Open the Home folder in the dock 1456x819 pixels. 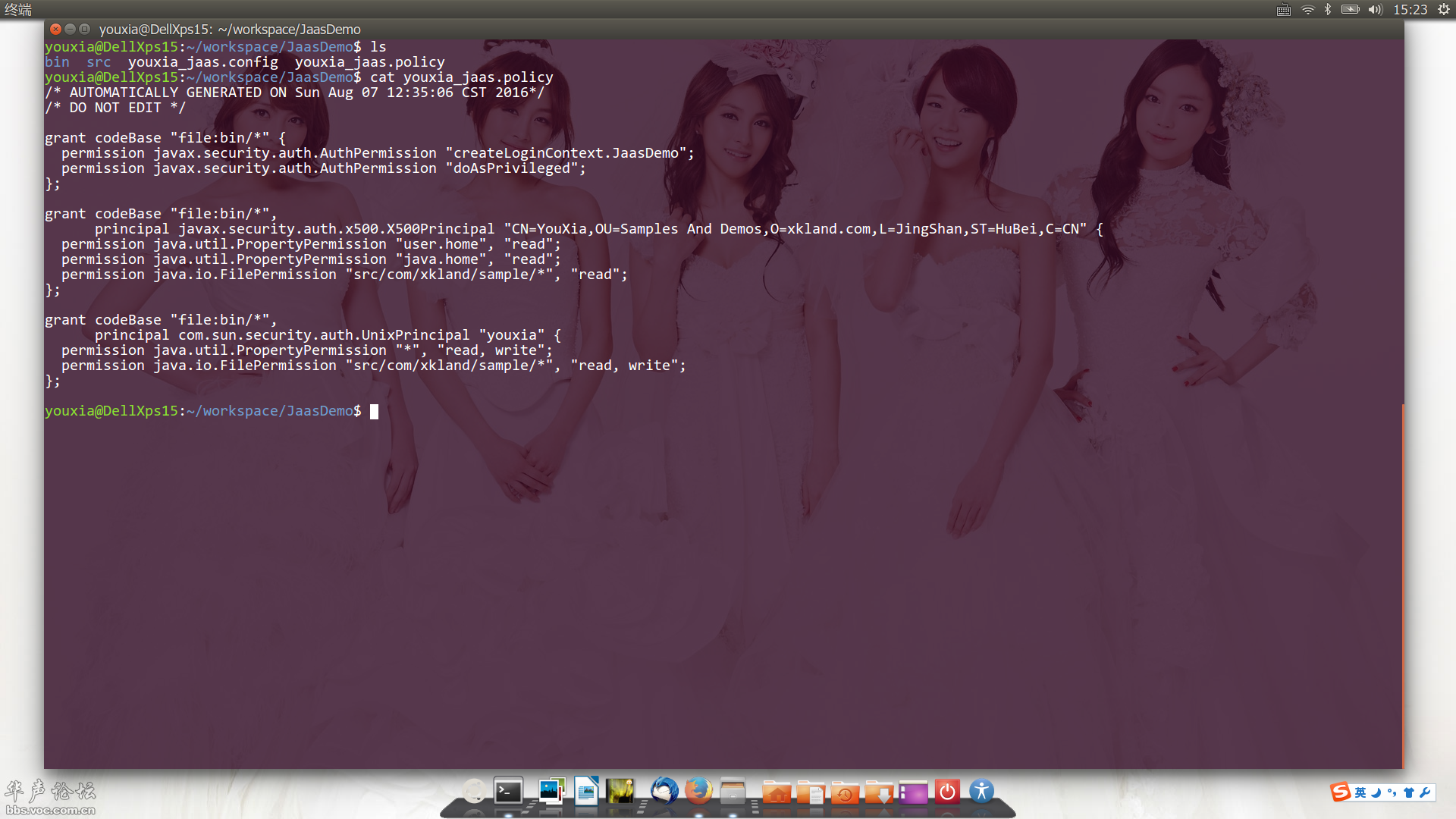(776, 793)
